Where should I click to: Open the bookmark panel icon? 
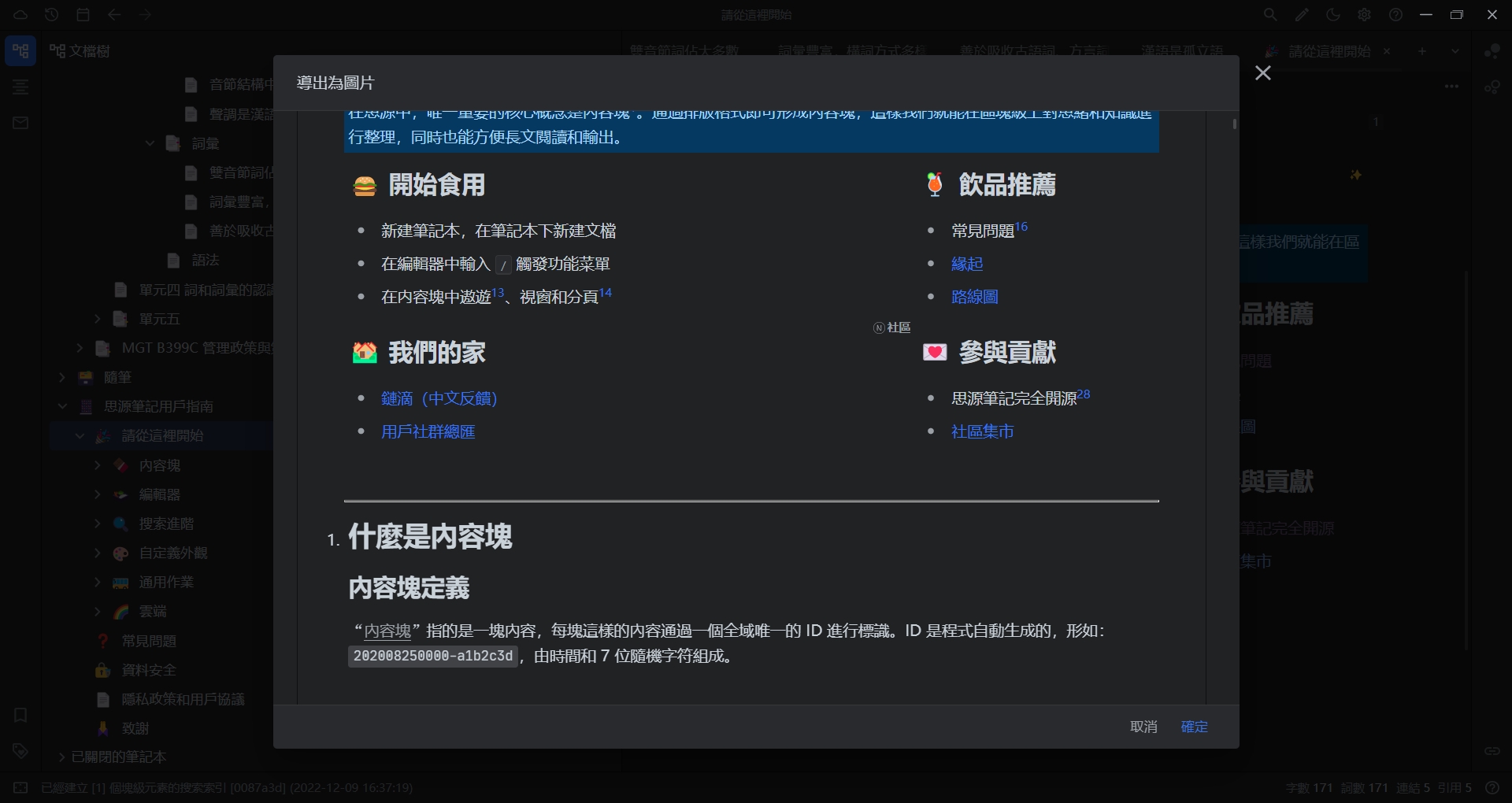click(20, 715)
